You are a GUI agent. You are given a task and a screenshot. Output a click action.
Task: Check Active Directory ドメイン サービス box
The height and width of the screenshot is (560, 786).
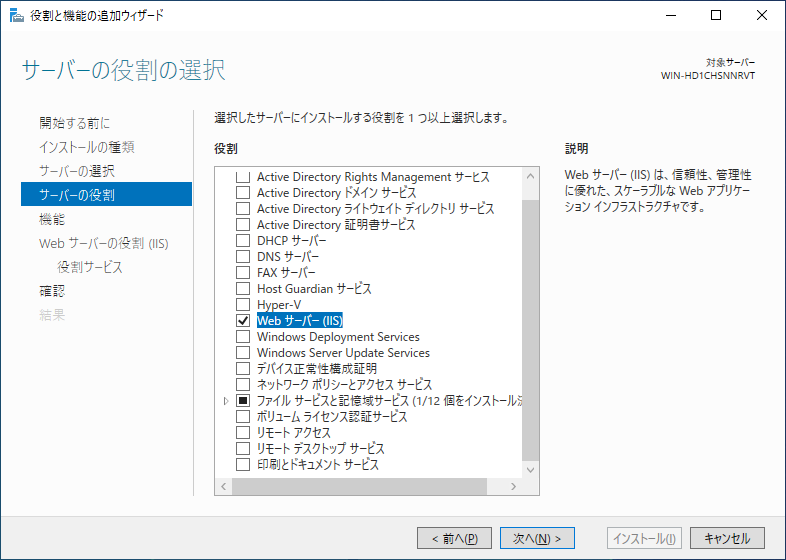pyautogui.click(x=243, y=193)
